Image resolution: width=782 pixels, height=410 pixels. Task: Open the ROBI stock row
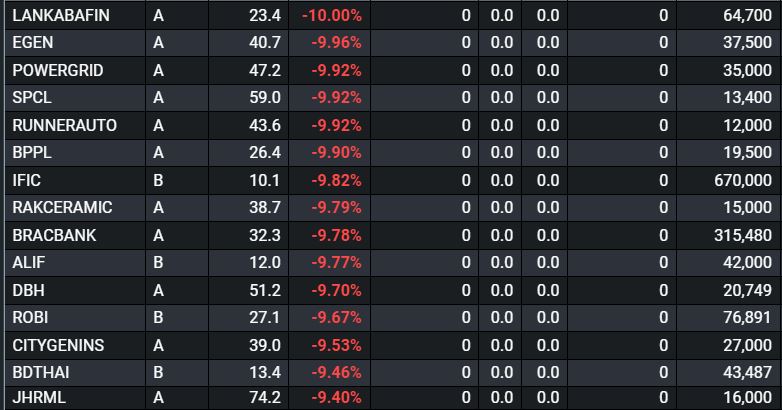pyautogui.click(x=31, y=317)
